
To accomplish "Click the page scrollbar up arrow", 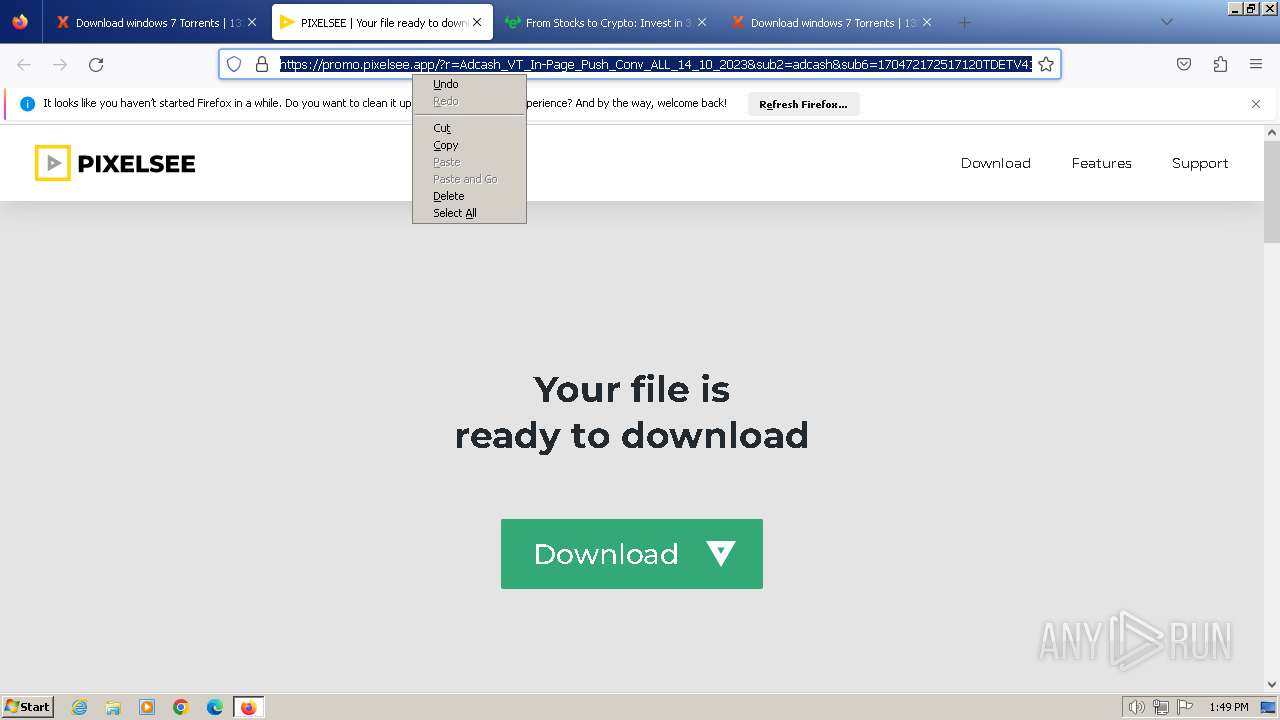I will (1272, 133).
